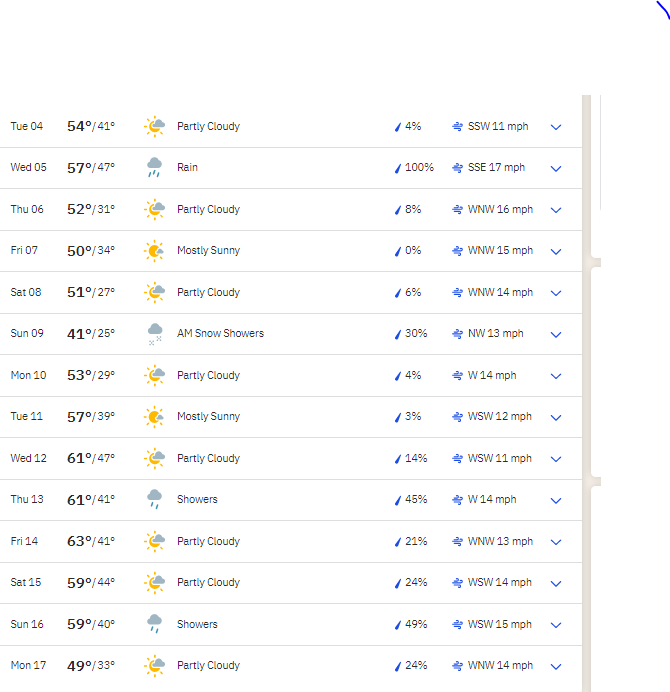Click the Sat 08 partly cloudy icon
This screenshot has height=692, width=670.
click(154, 292)
